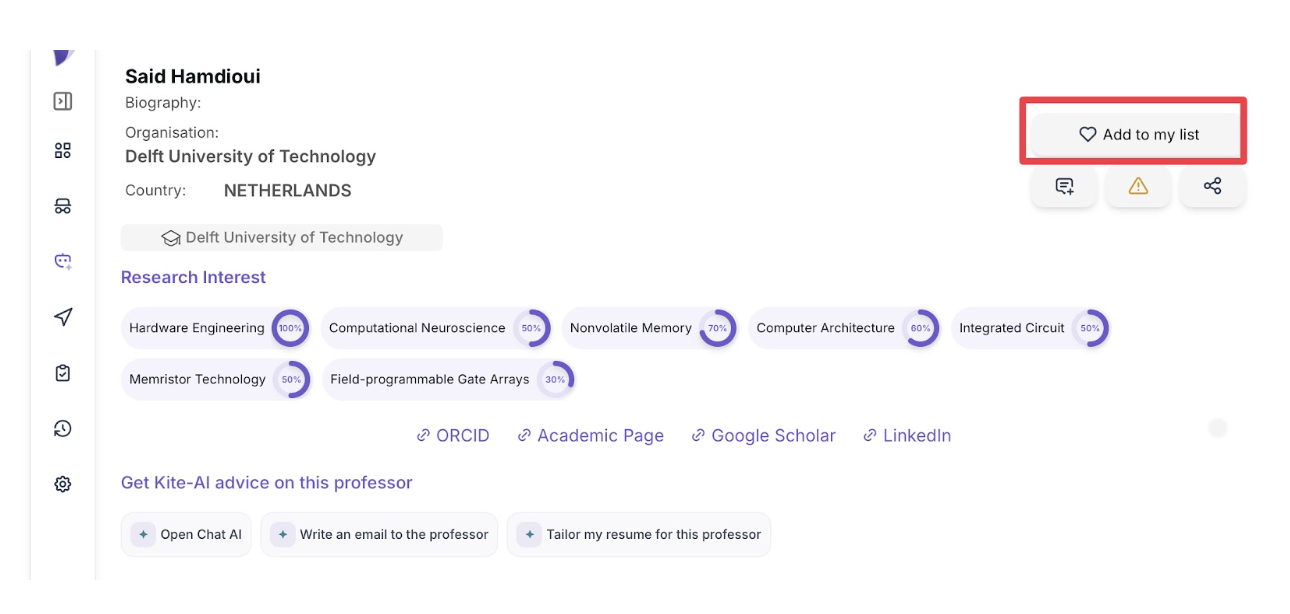Click the yellow warning report icon

1138,187
